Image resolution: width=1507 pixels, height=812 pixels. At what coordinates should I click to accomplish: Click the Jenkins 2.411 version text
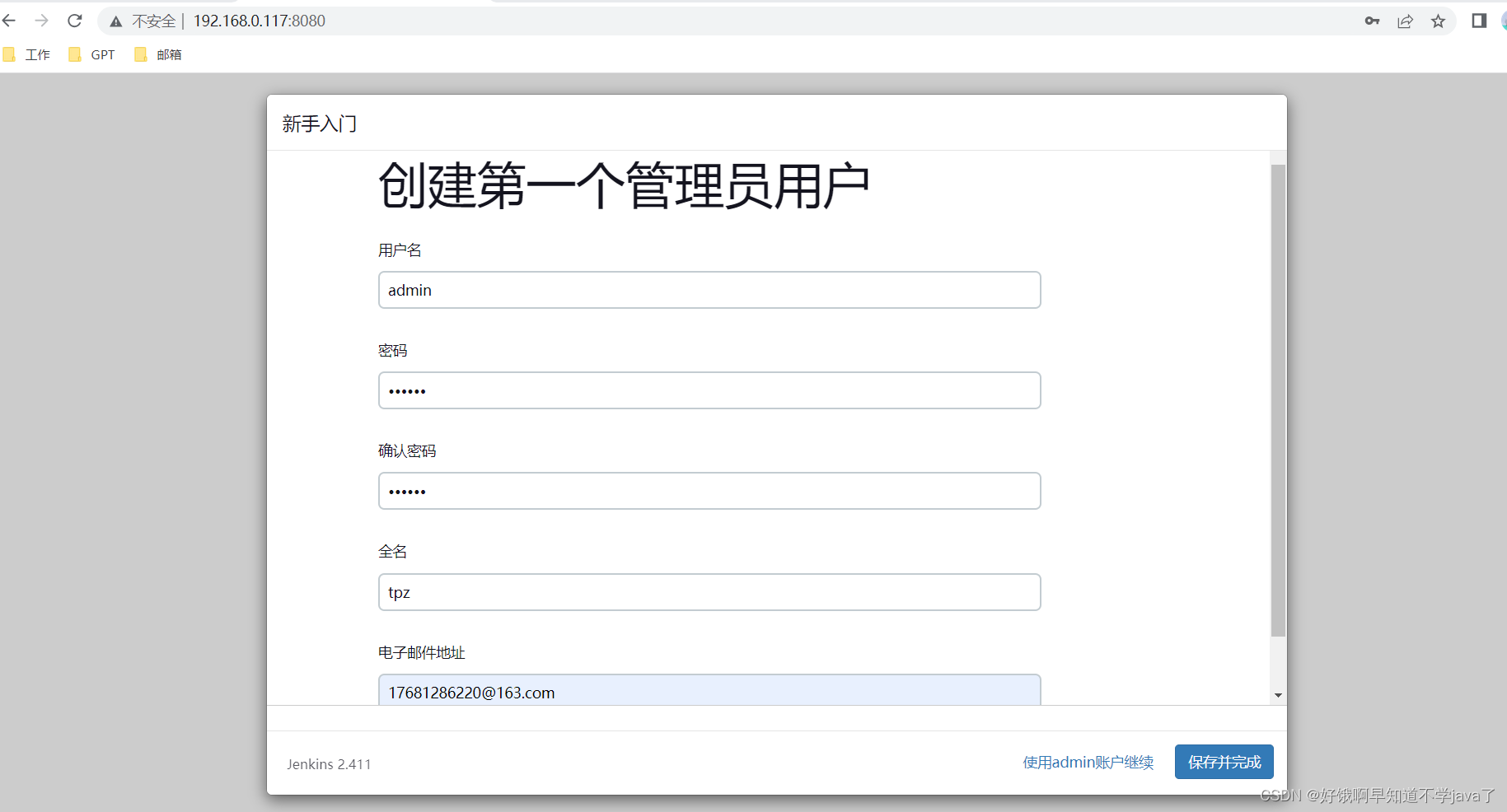click(329, 764)
